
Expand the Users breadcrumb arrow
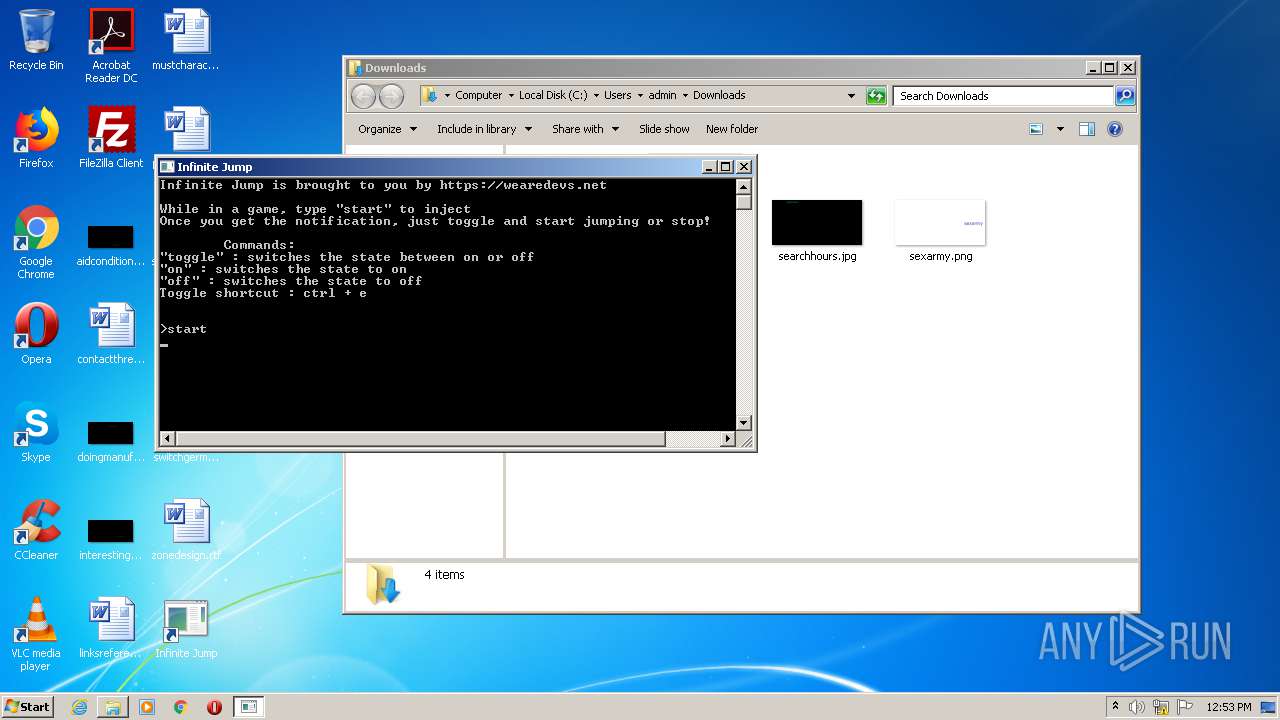click(640, 96)
